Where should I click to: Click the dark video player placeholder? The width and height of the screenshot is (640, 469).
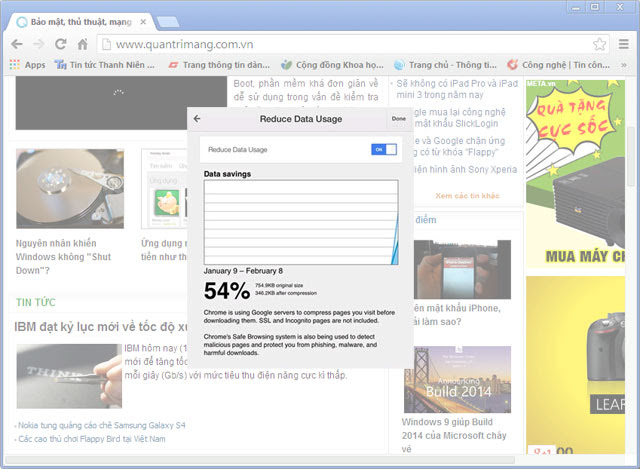tap(121, 103)
